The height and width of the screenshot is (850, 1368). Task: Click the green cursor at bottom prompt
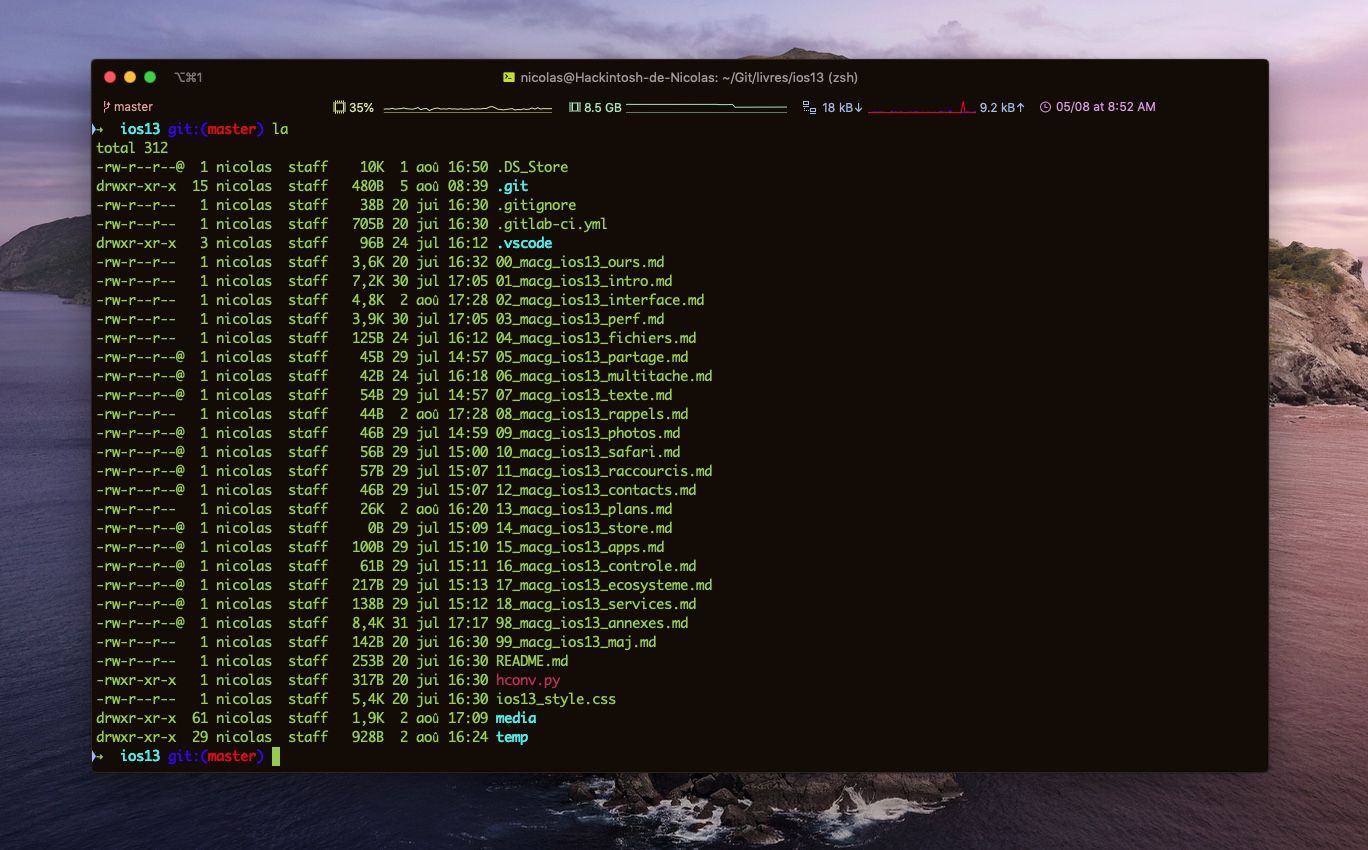tap(276, 756)
